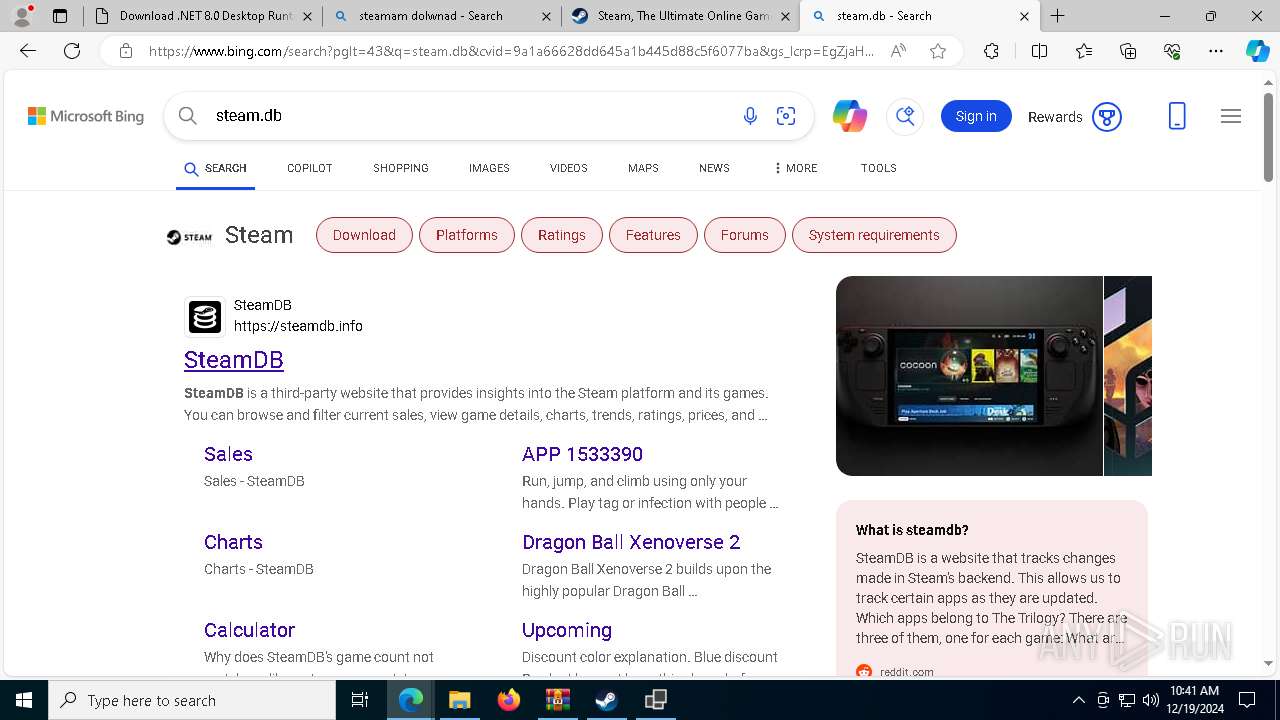Search using voice microphone icon
The width and height of the screenshot is (1280, 720).
click(x=750, y=116)
